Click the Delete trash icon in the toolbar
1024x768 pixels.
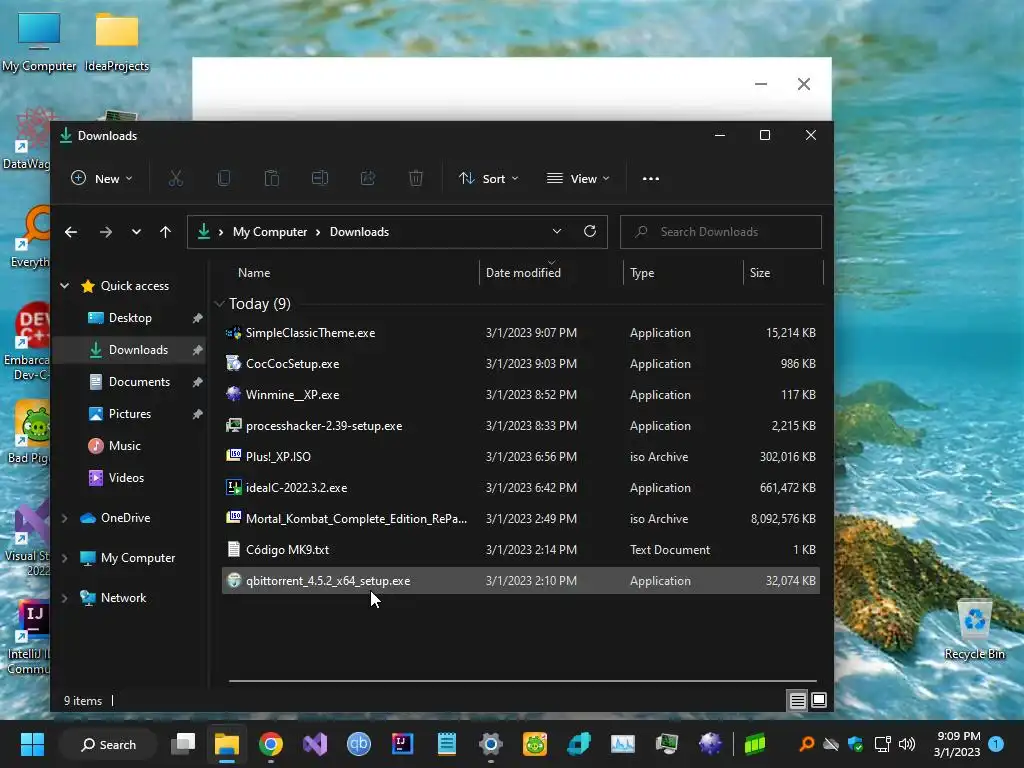pyautogui.click(x=416, y=178)
